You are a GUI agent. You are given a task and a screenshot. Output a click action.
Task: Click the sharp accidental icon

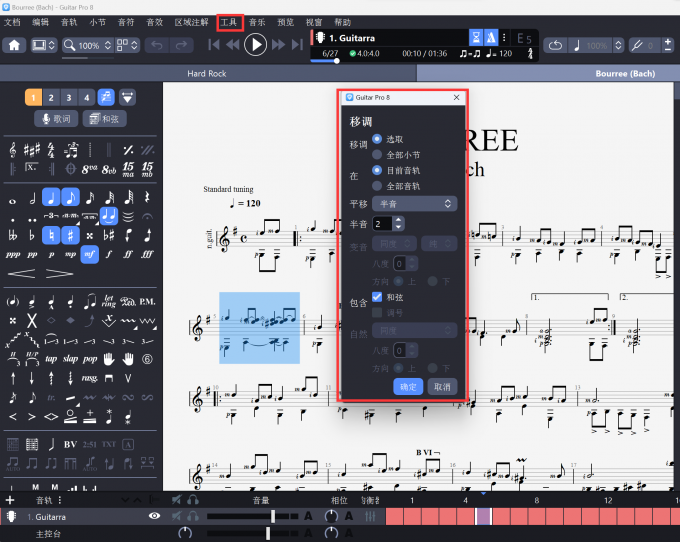(x=70, y=235)
